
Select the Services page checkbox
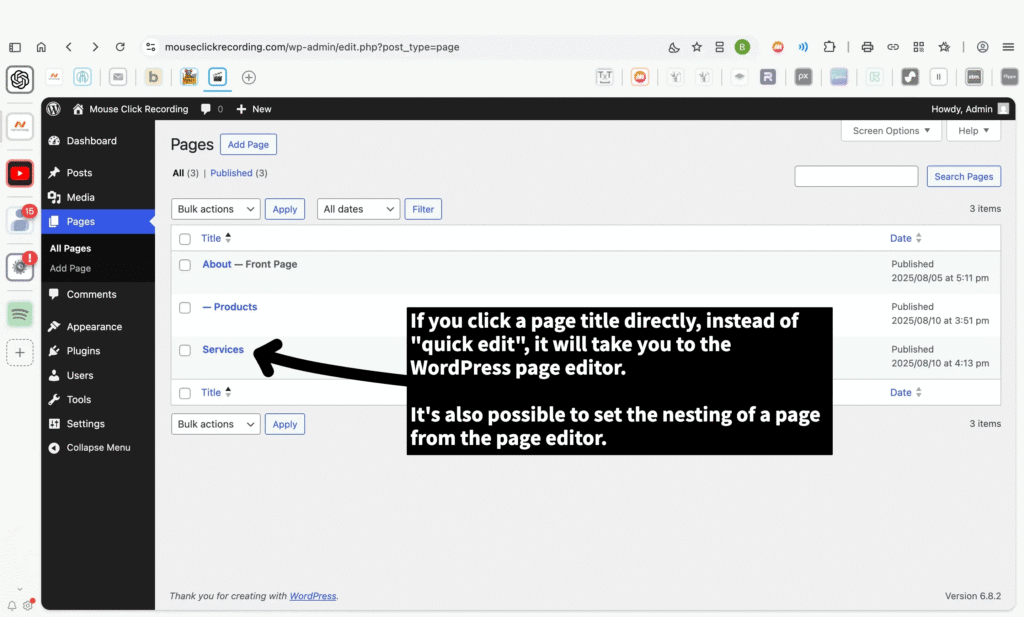click(185, 350)
